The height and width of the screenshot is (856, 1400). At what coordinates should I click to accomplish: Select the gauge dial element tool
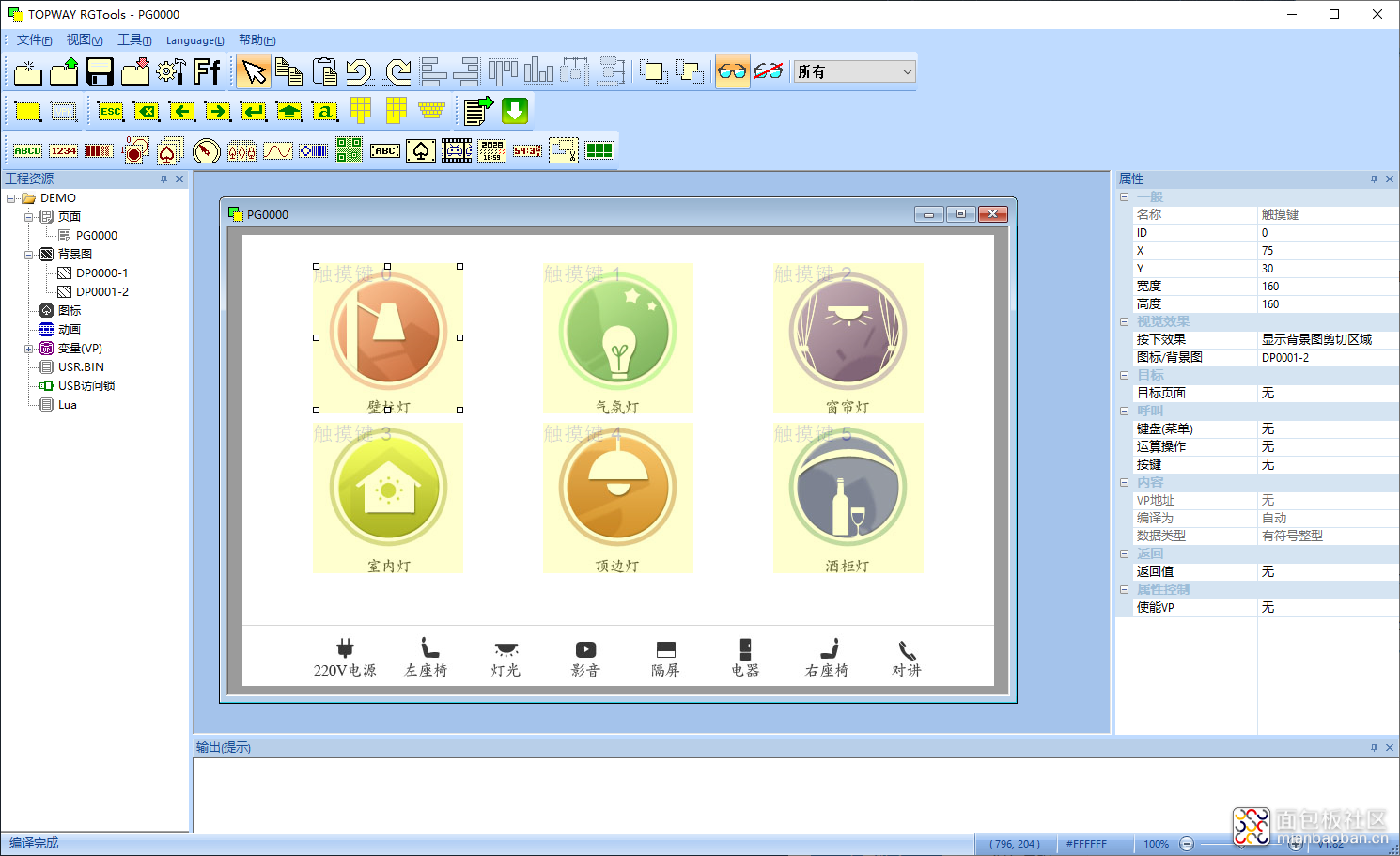point(207,150)
